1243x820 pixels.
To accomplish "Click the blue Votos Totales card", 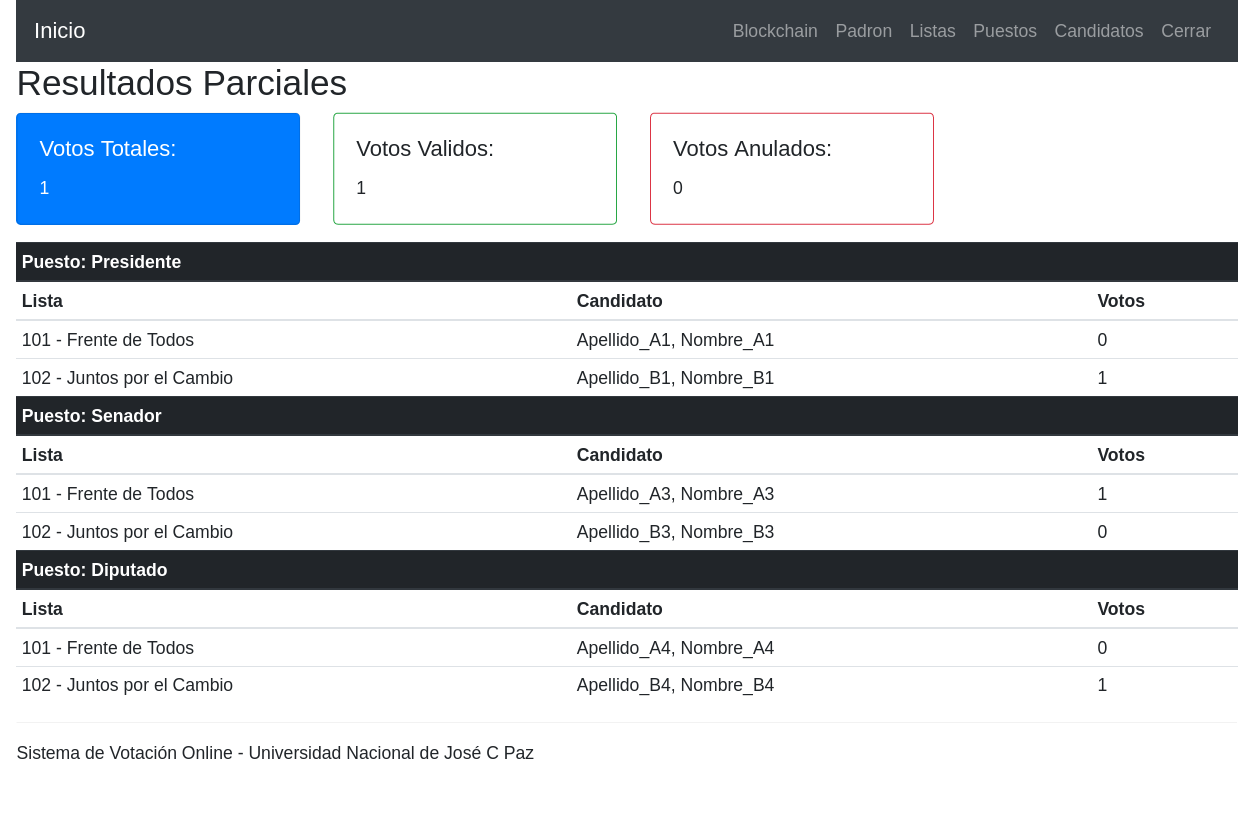I will pyautogui.click(x=158, y=169).
